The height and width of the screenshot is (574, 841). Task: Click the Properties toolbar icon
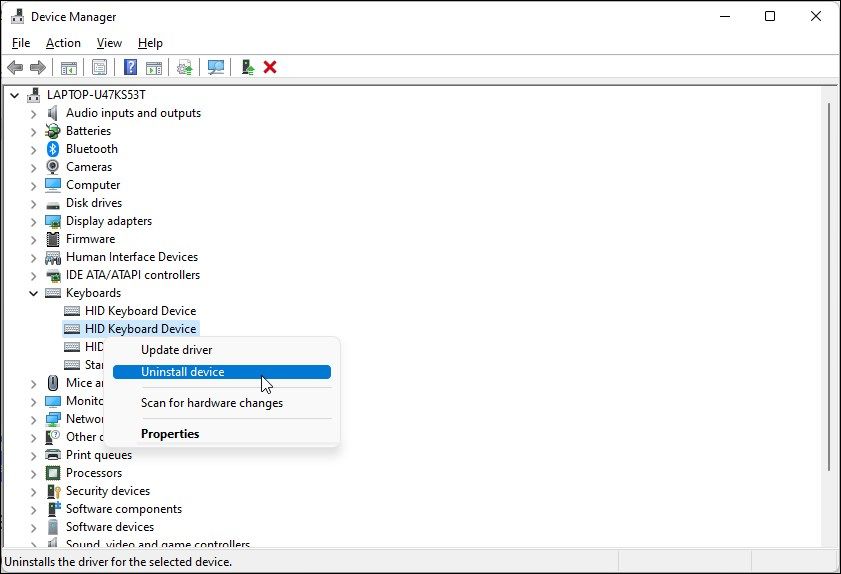coord(99,67)
